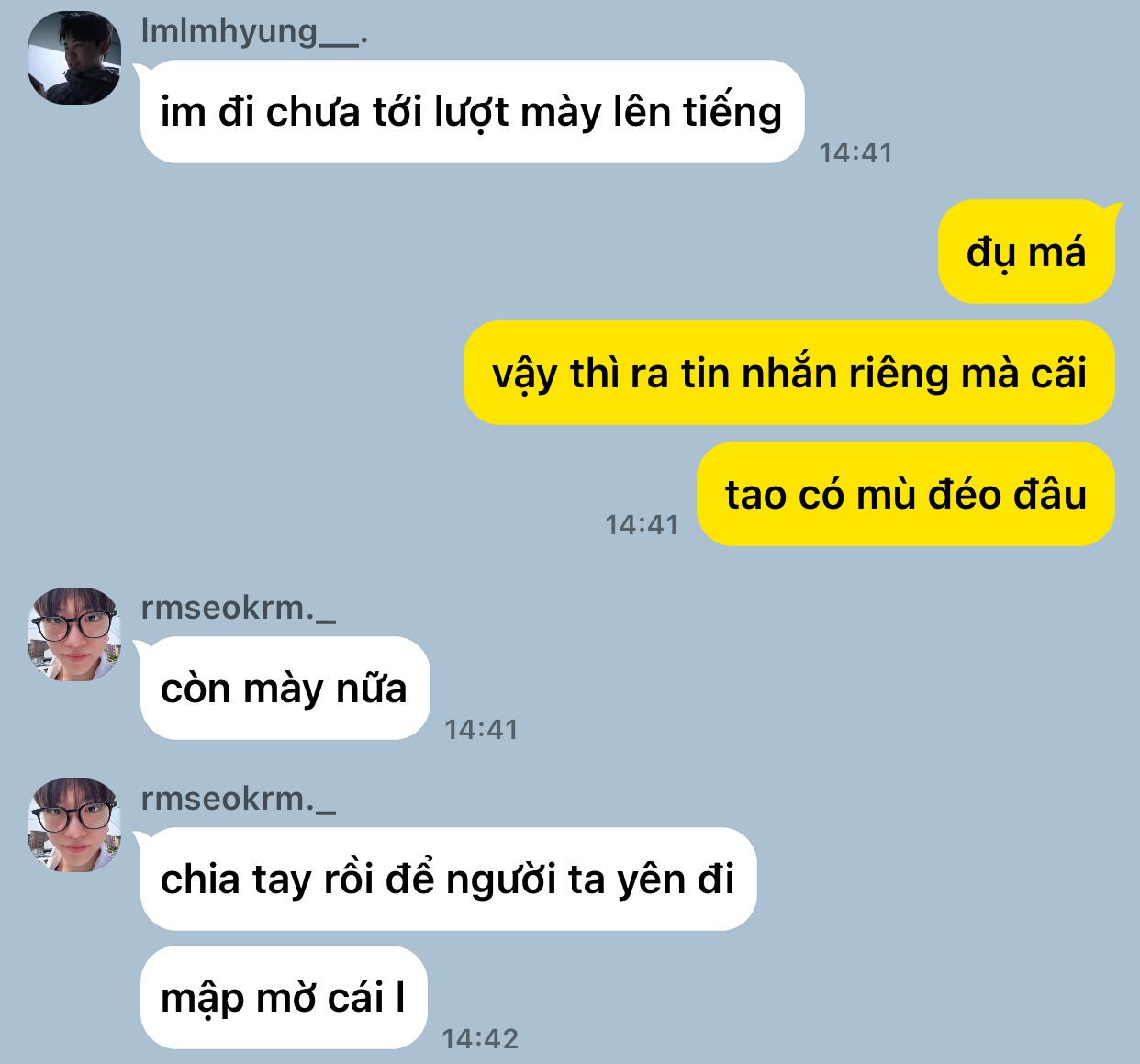Click the 14:42 timestamp beside 'mập mờ cái l'
The image size is (1140, 1064).
(480, 1038)
